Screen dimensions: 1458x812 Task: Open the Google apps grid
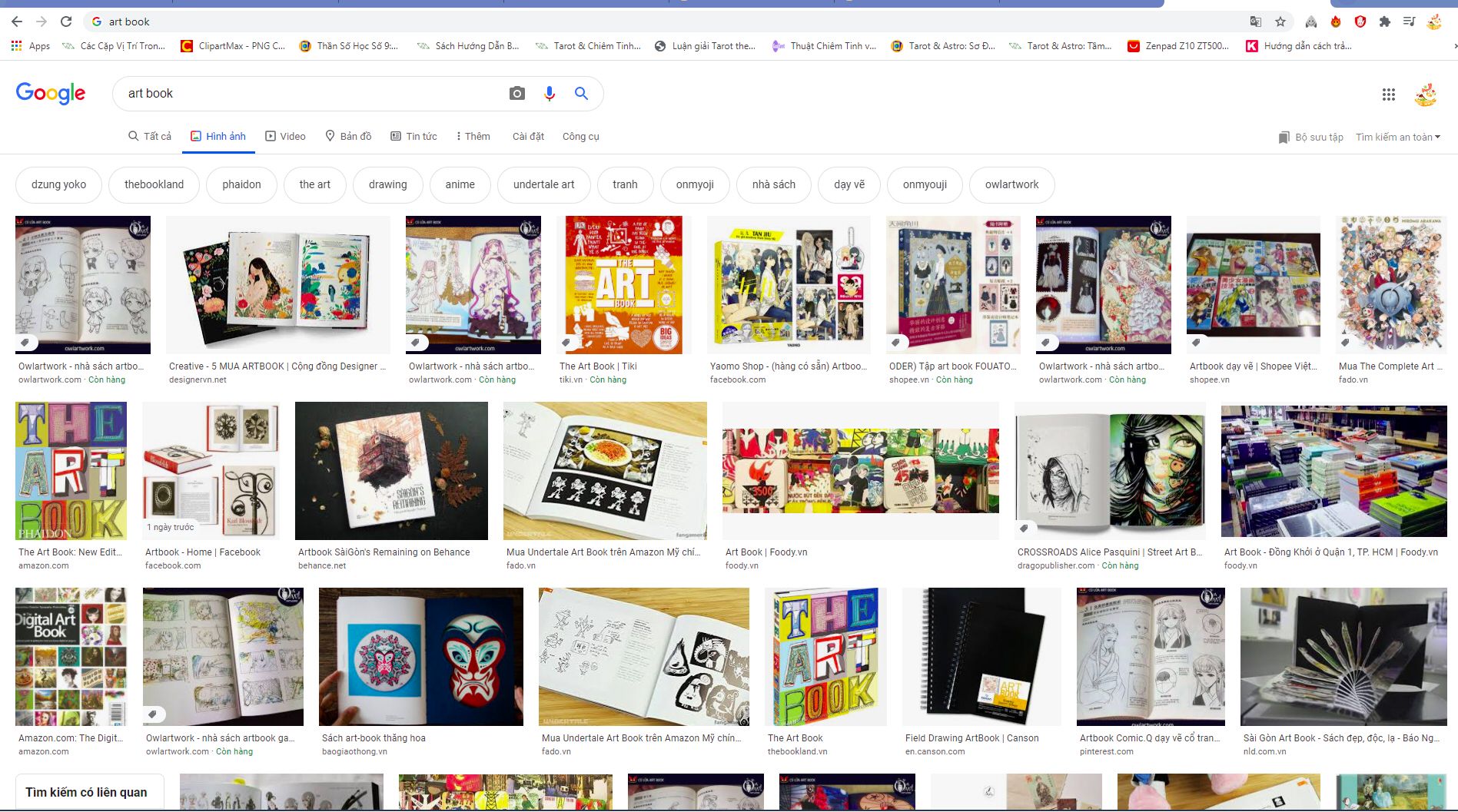pyautogui.click(x=1388, y=94)
